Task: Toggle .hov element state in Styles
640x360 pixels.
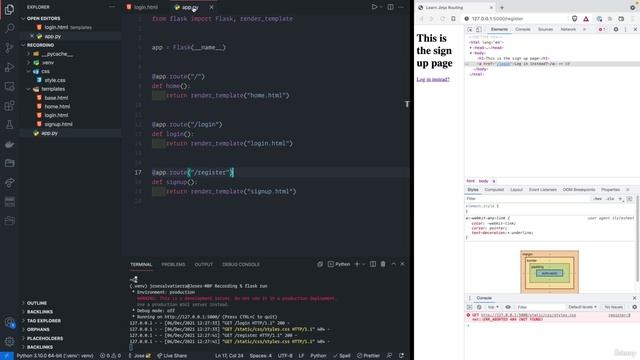Action: tap(598, 199)
